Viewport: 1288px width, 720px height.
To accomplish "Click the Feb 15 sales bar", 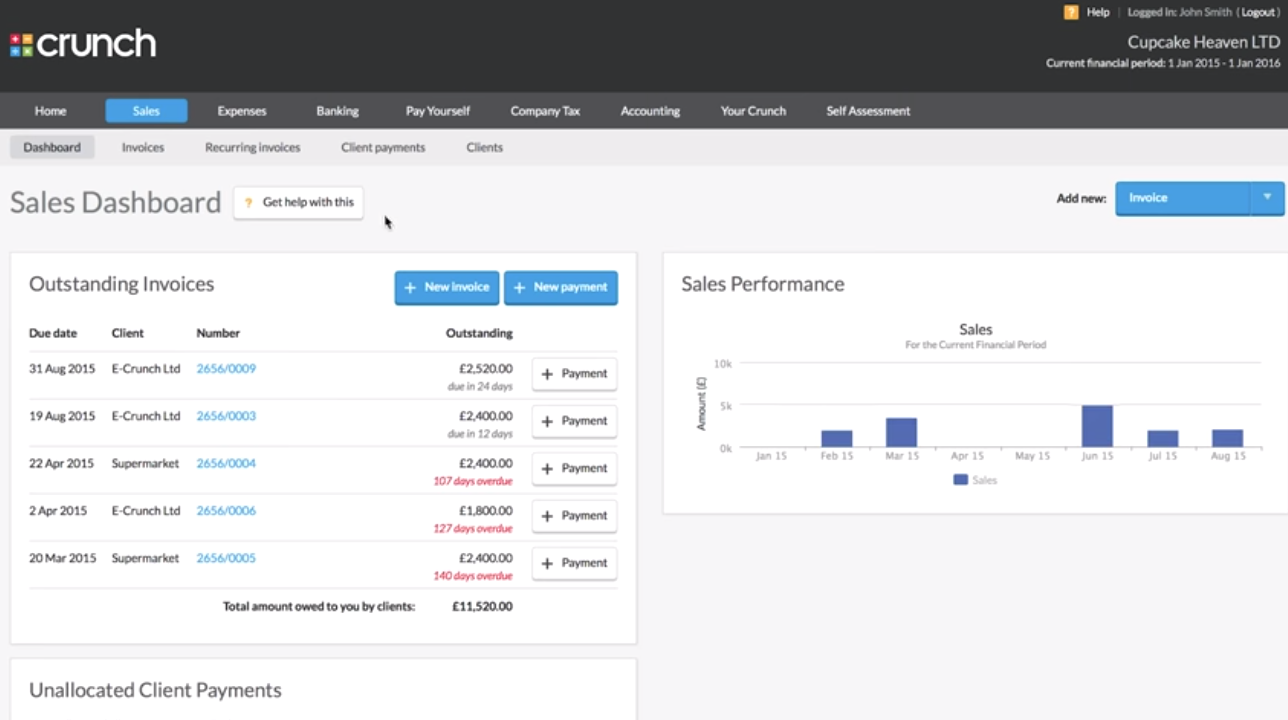I will pyautogui.click(x=837, y=439).
